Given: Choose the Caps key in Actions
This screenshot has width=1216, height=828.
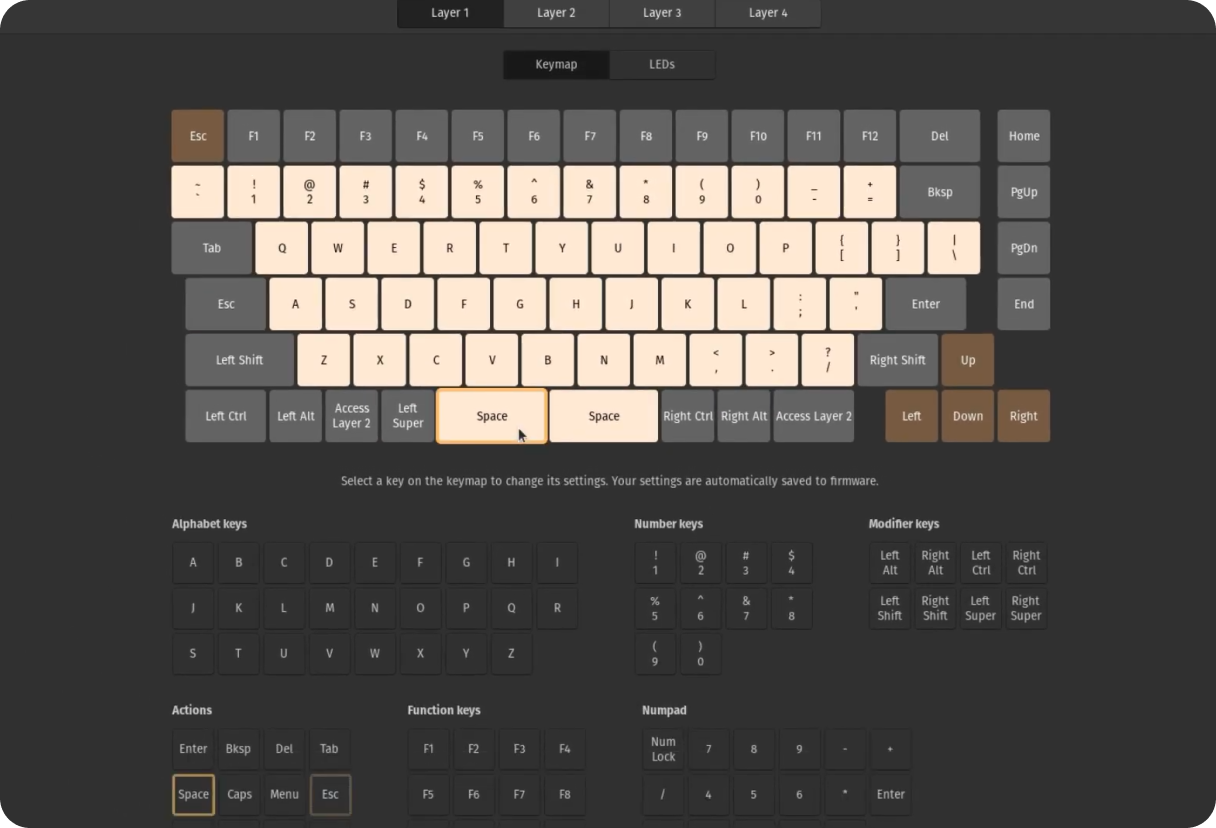Looking at the screenshot, I should 239,794.
